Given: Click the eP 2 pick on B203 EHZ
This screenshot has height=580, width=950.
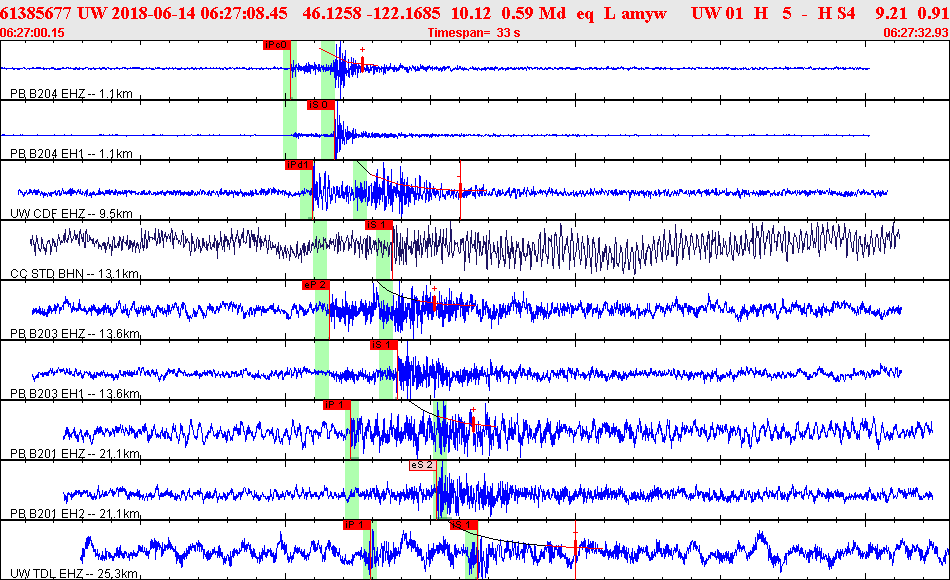Looking at the screenshot, I should 315,285.
